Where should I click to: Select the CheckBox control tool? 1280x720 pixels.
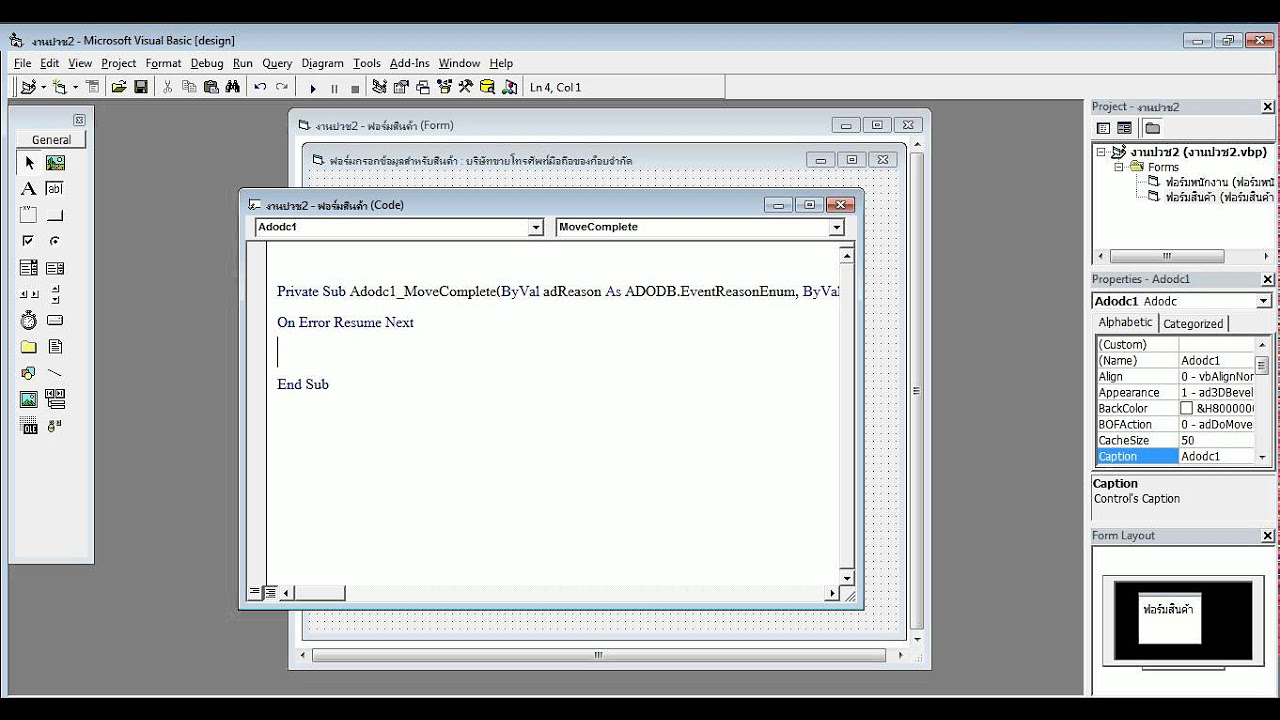(28, 241)
